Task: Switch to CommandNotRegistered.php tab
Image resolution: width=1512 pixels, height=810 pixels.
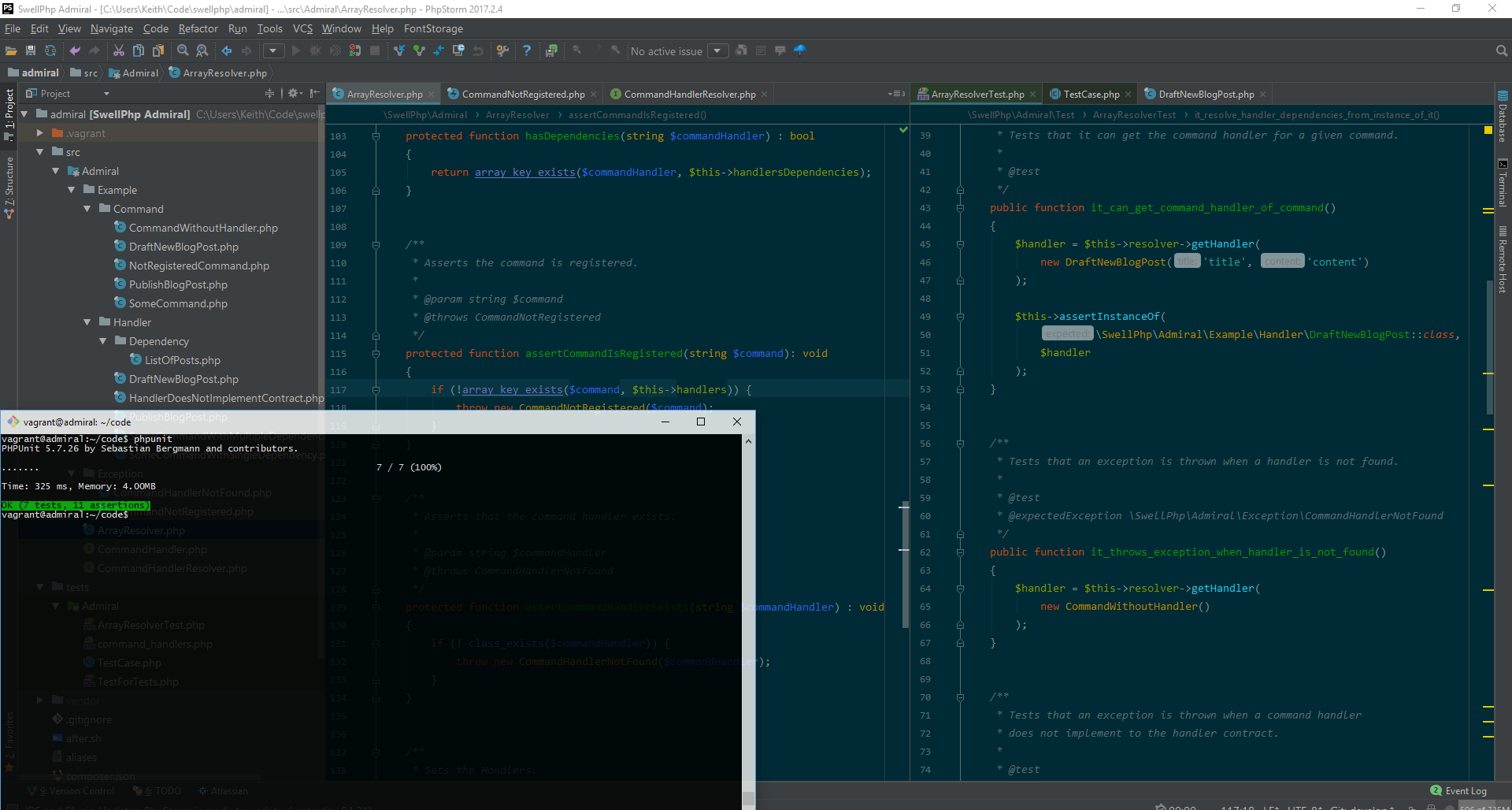Action: tap(523, 94)
